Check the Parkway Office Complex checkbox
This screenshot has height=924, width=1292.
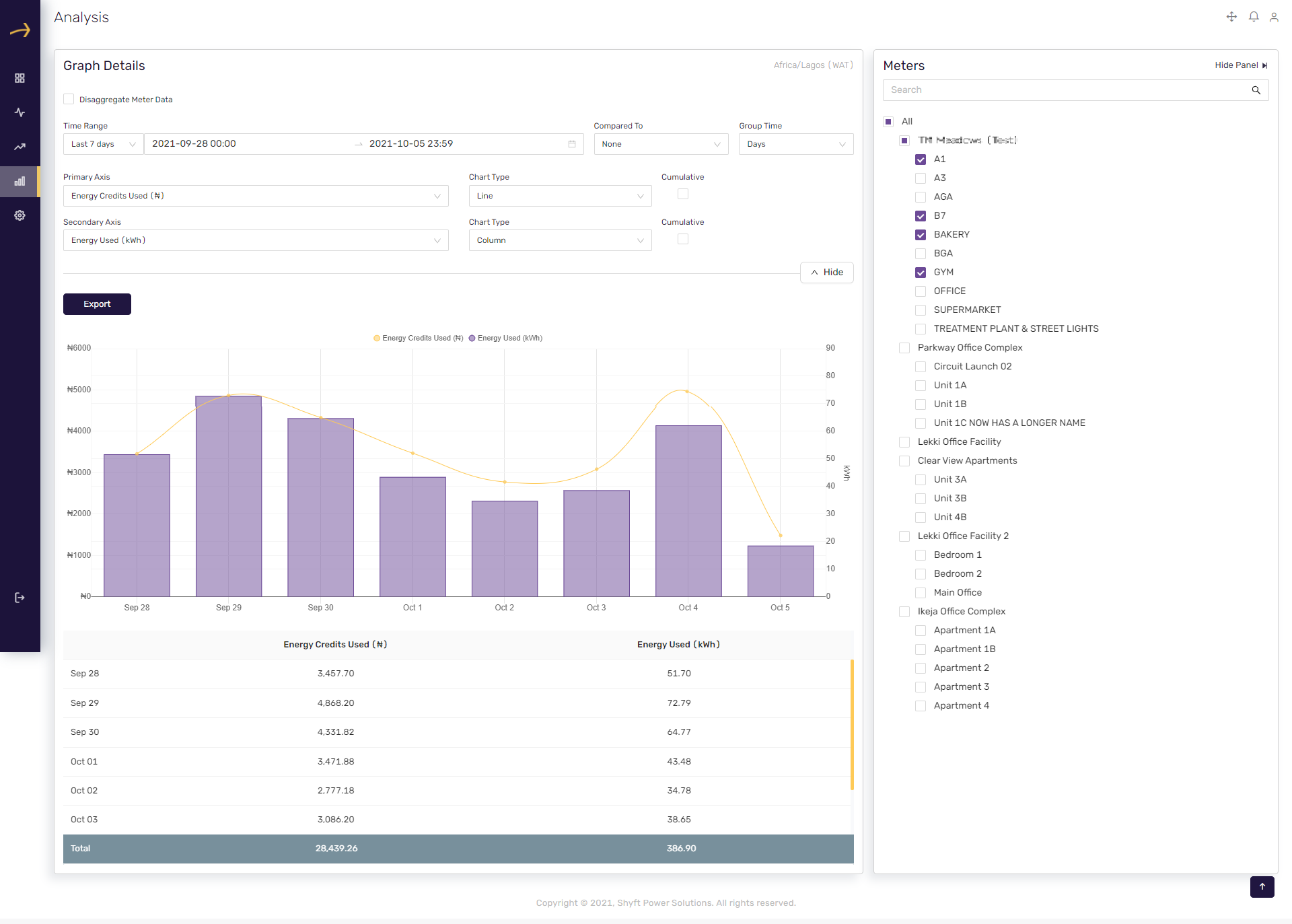904,348
